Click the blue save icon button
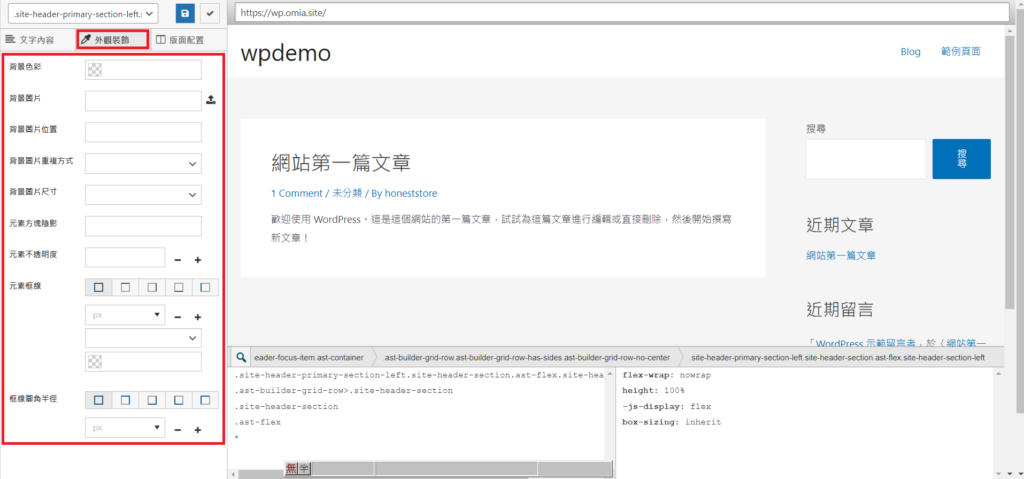The image size is (1024, 479). point(185,13)
